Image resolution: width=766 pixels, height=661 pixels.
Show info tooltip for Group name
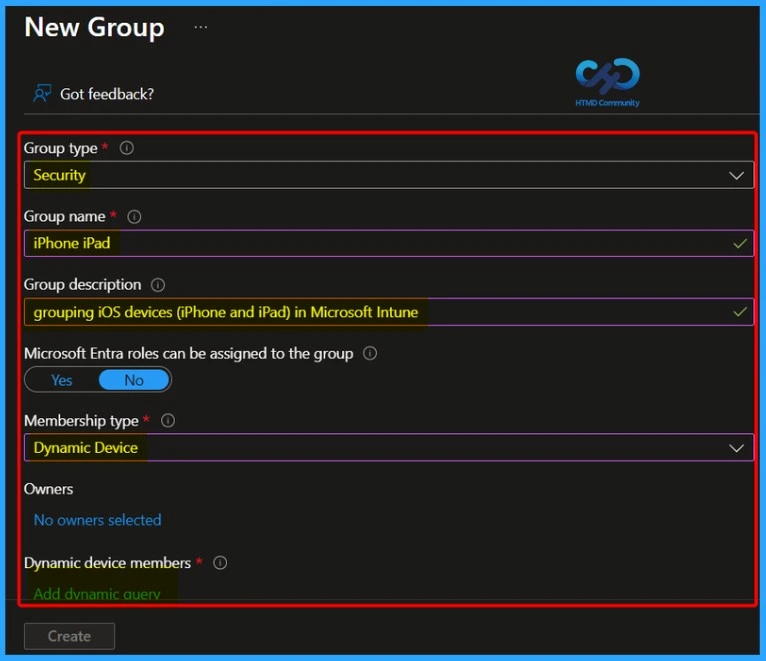pyautogui.click(x=134, y=216)
